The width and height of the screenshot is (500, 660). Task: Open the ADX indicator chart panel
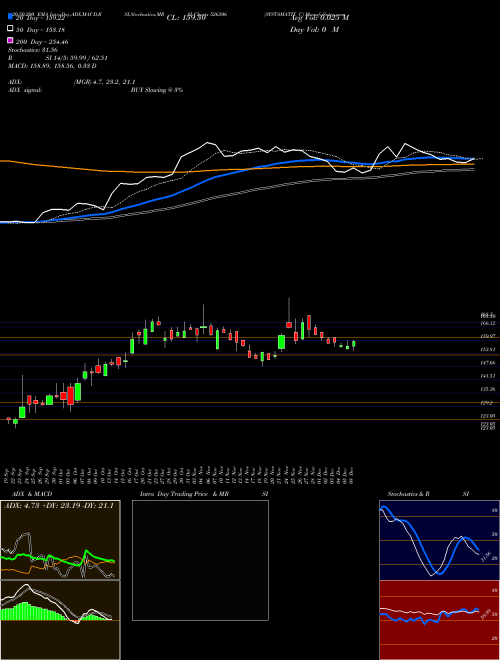tap(60, 540)
